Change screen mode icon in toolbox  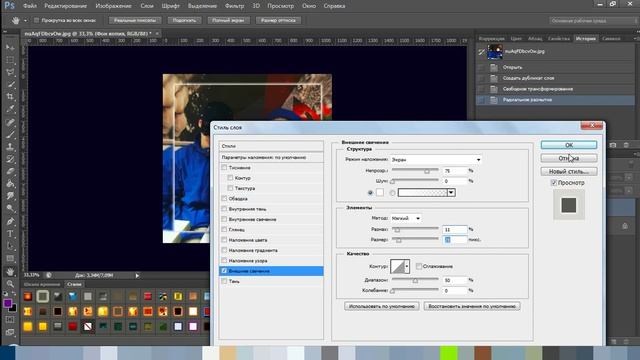[x=10, y=332]
